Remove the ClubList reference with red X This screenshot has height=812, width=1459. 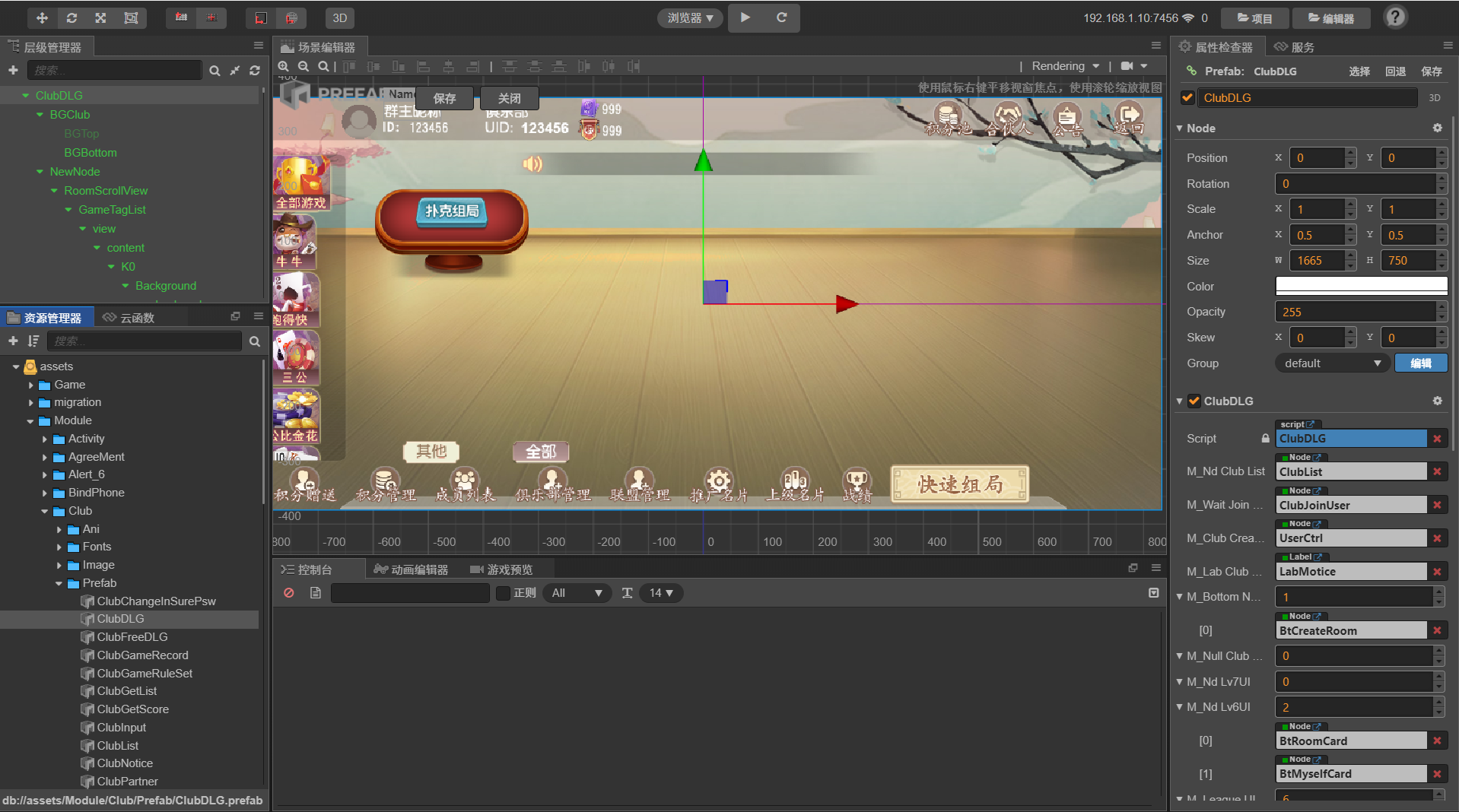point(1437,471)
